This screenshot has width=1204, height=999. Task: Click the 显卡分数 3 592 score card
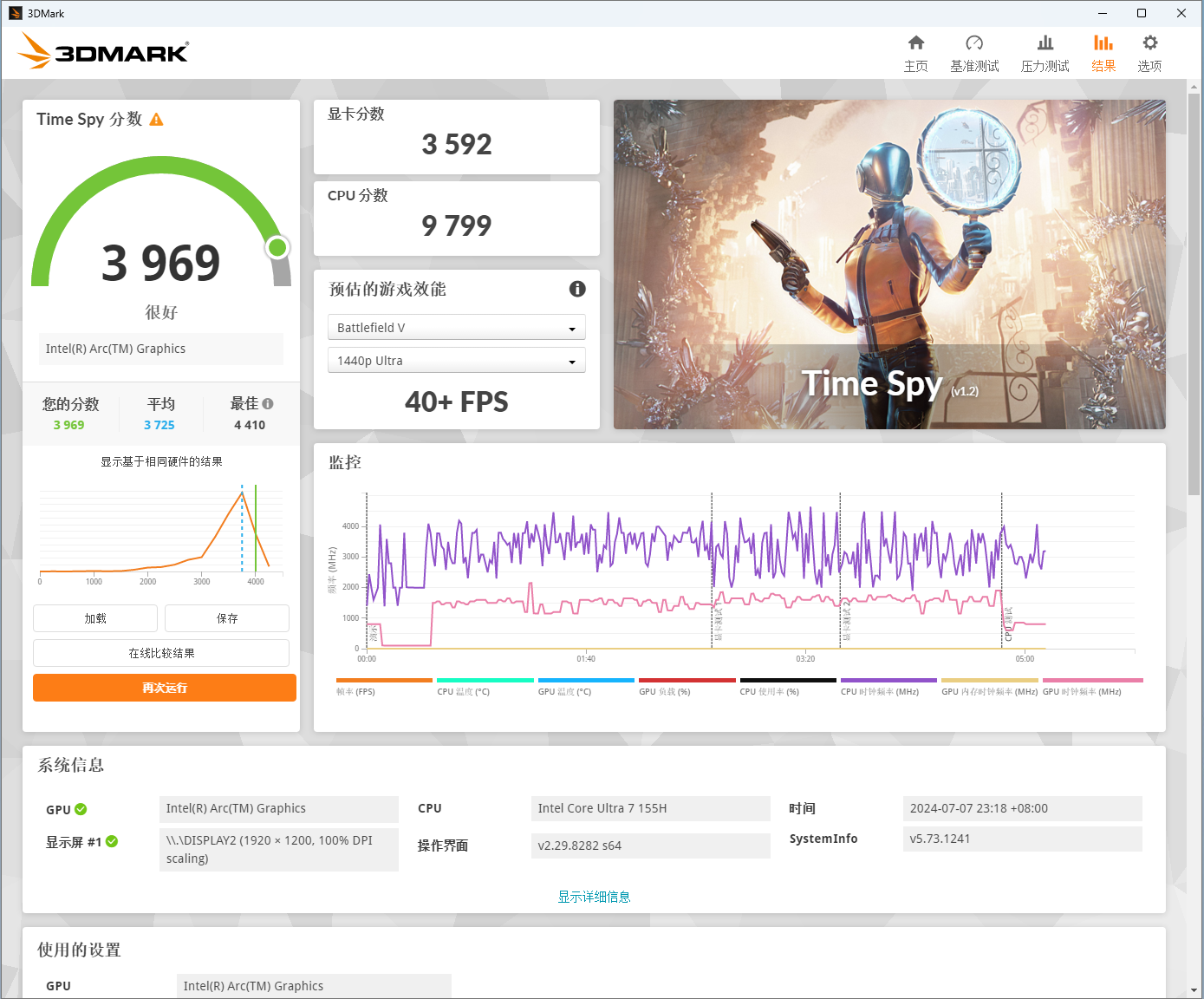[x=457, y=137]
